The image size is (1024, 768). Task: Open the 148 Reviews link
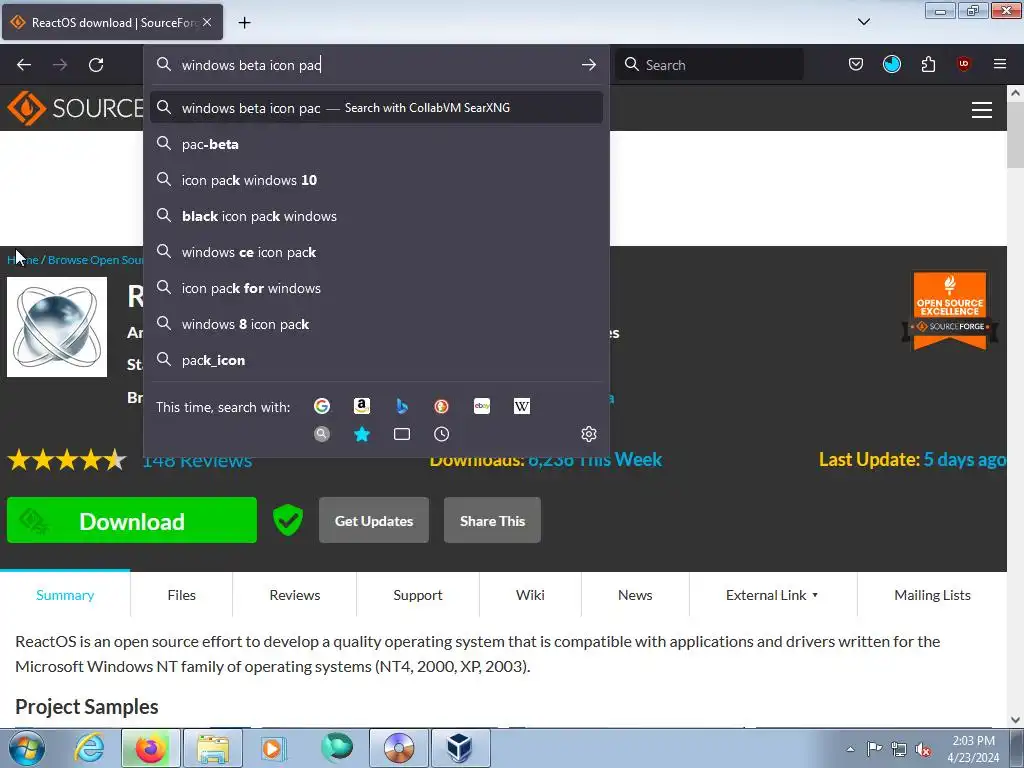point(197,460)
